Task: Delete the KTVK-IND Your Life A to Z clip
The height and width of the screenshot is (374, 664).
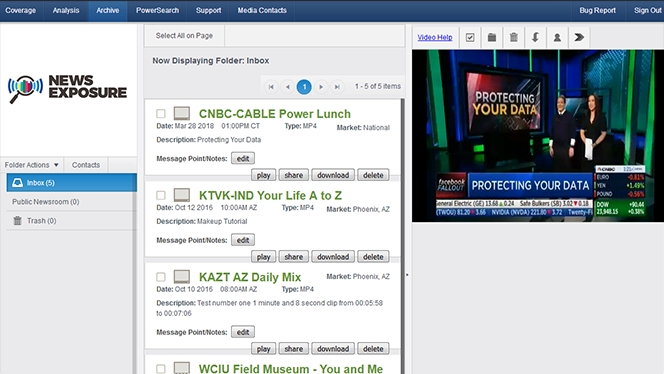Action: 373,257
